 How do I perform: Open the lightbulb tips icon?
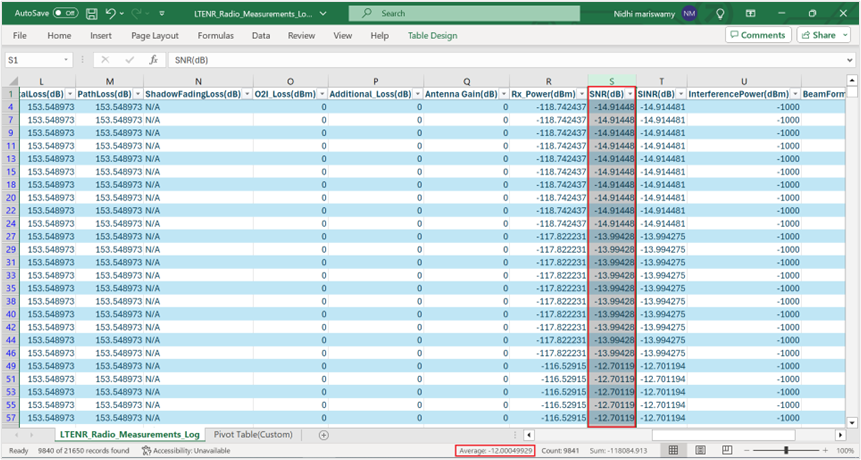tap(721, 14)
